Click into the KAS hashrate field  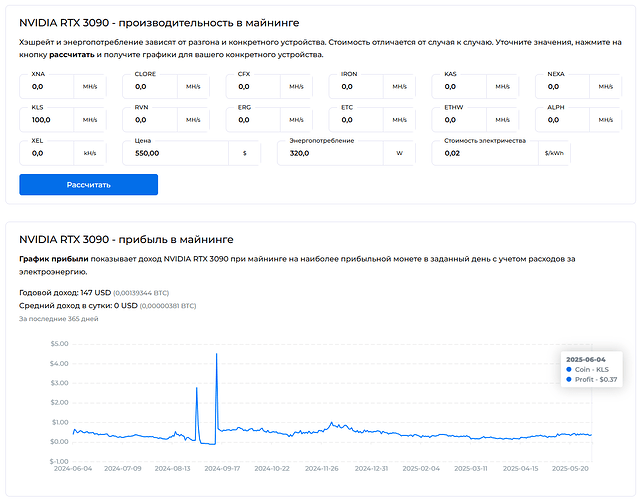coord(459,86)
